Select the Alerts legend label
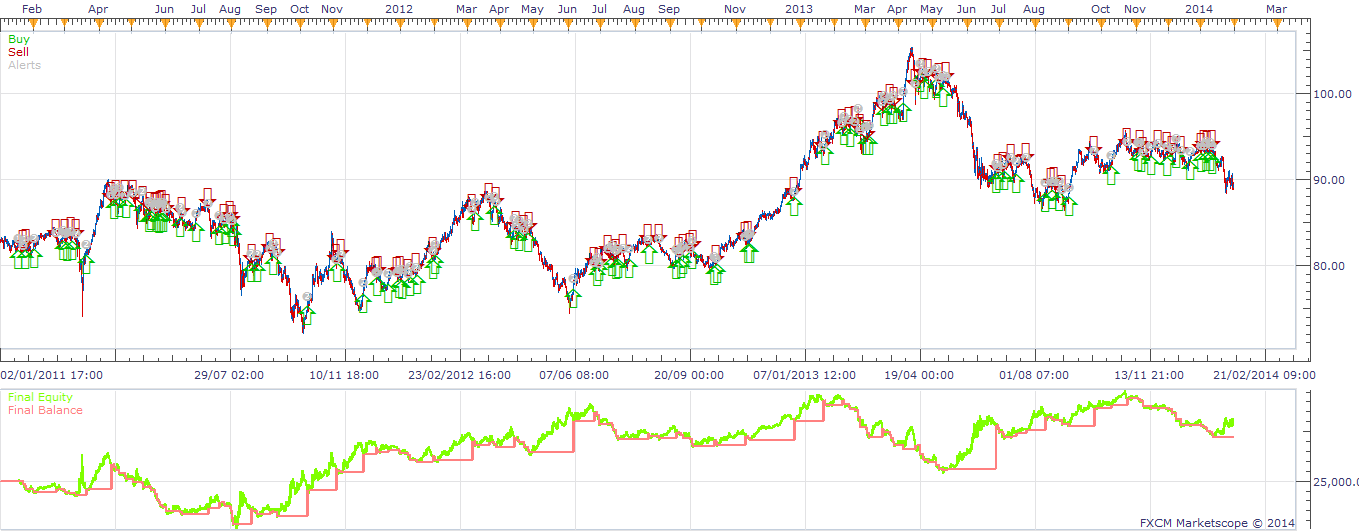This screenshot has height=531, width=1361. pos(24,65)
